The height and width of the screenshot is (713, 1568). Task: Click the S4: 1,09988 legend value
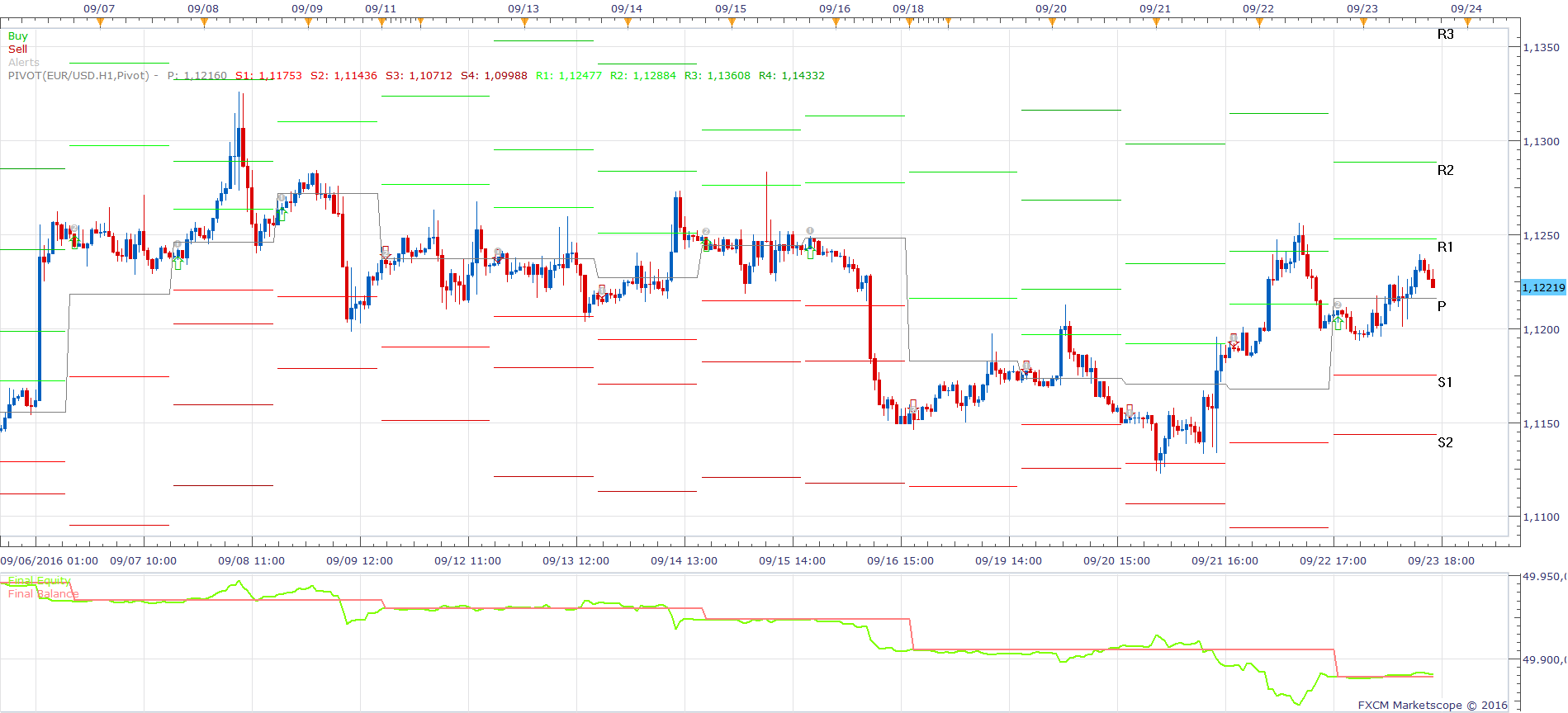point(494,76)
